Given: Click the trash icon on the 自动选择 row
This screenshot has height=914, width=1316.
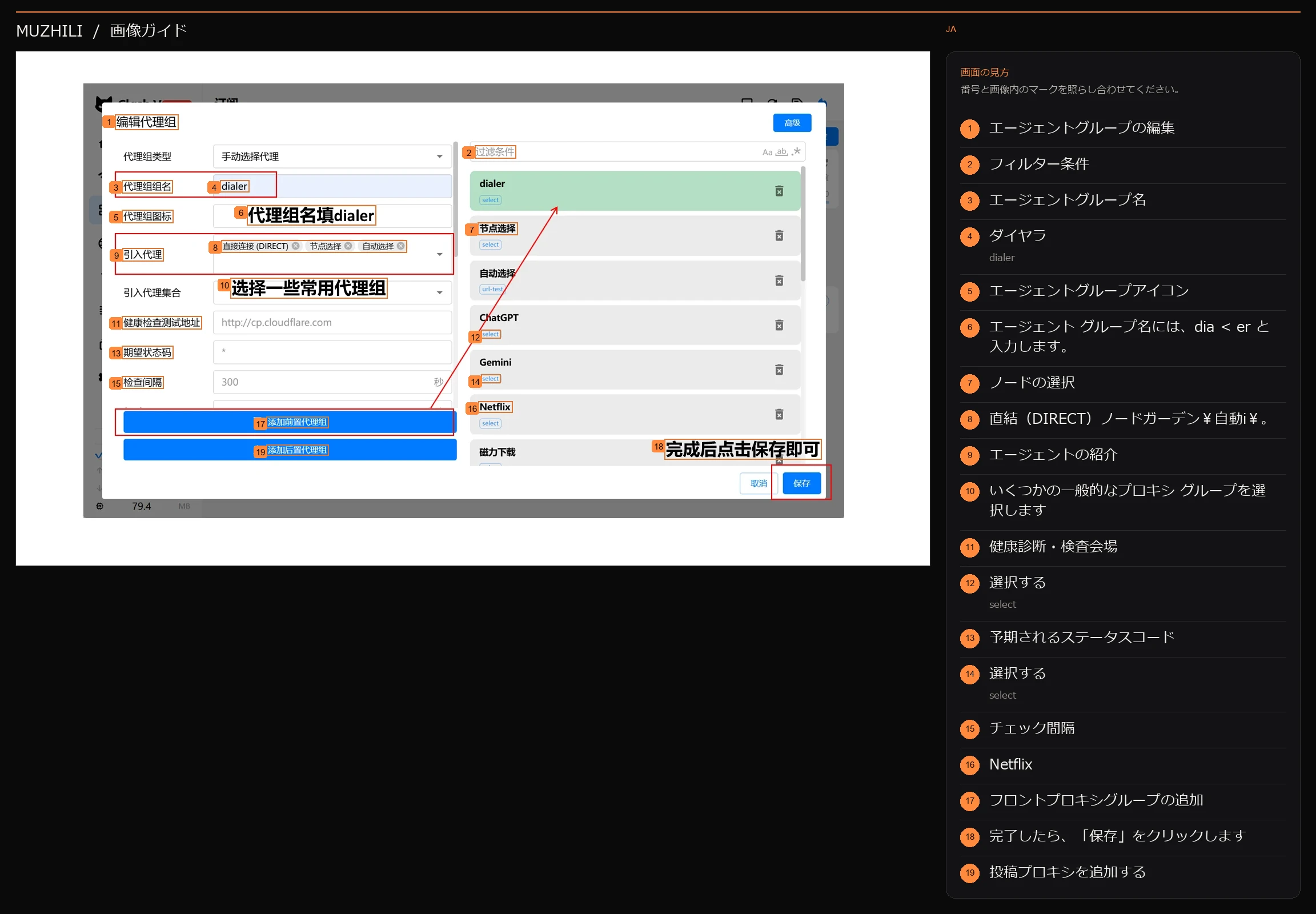Looking at the screenshot, I should pos(779,280).
